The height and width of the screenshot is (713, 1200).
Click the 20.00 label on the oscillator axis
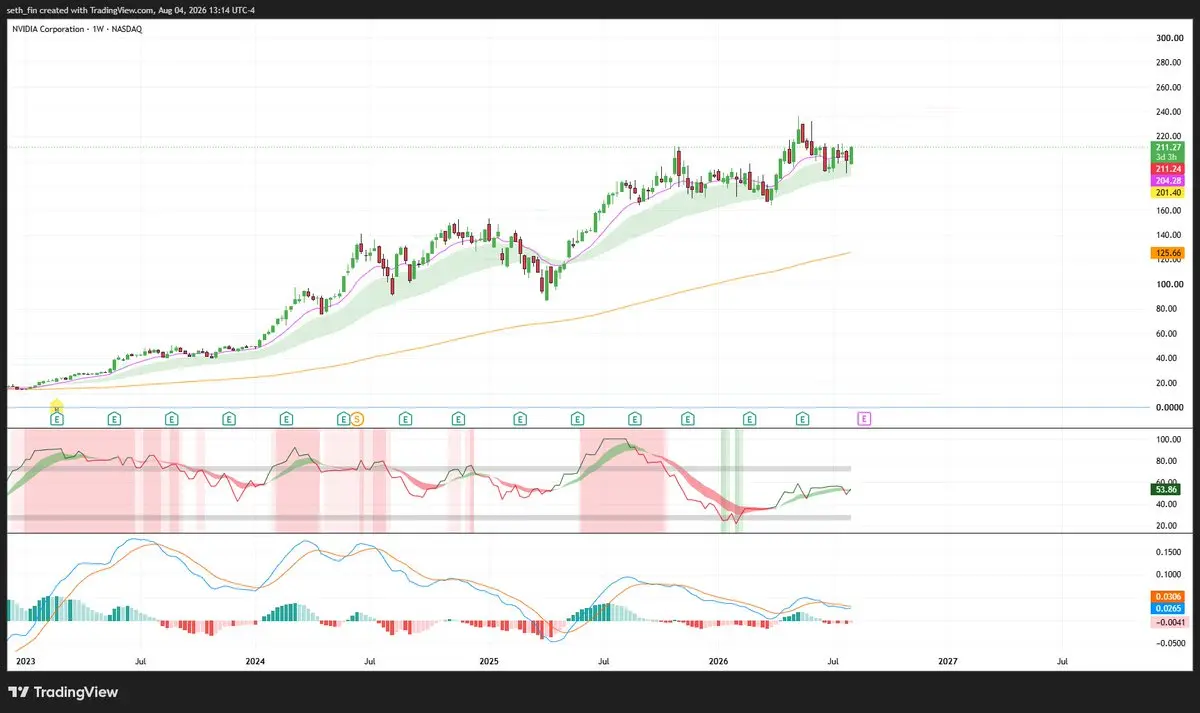pos(1169,525)
